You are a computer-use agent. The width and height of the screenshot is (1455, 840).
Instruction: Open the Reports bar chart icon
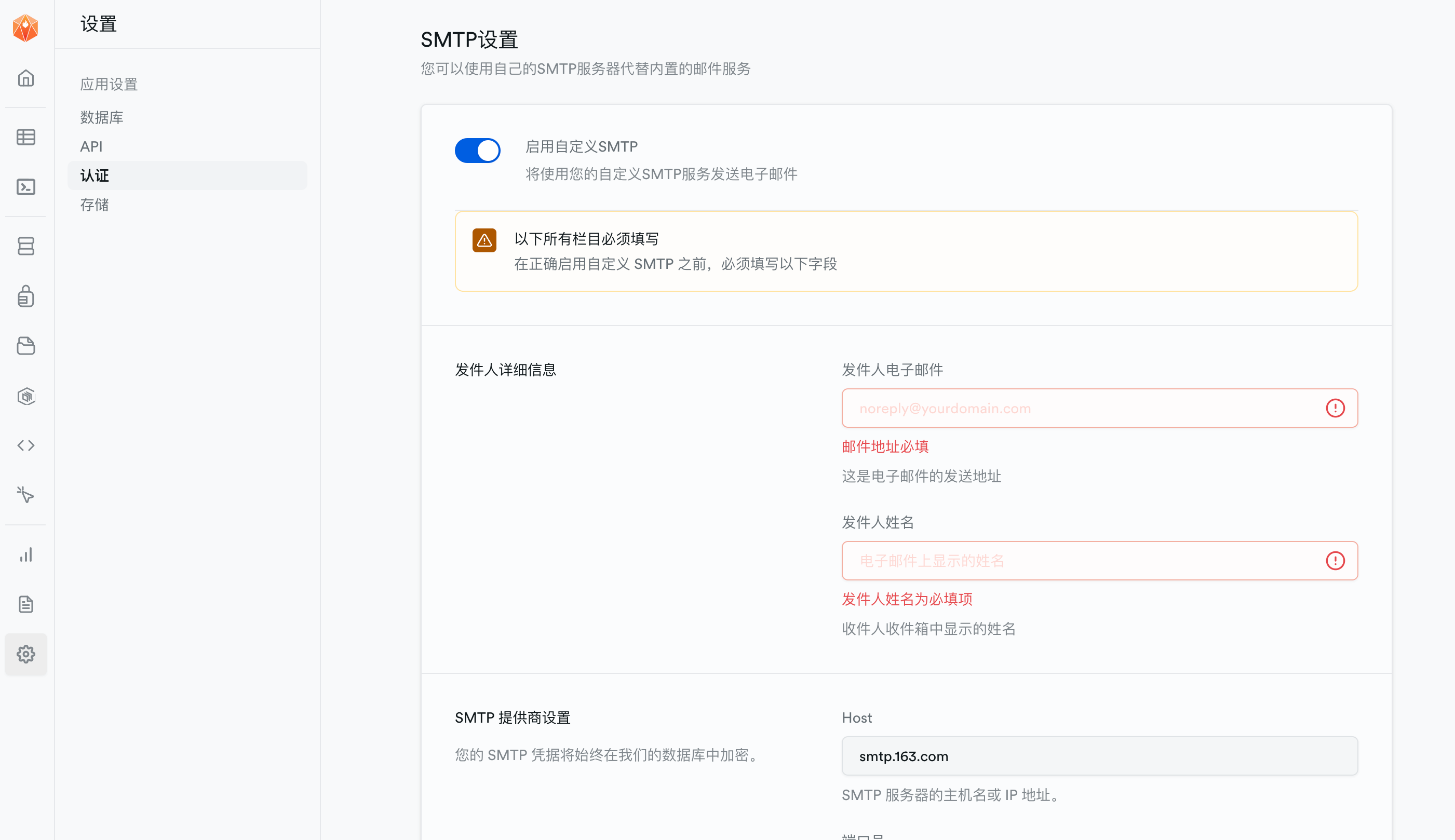coord(25,554)
